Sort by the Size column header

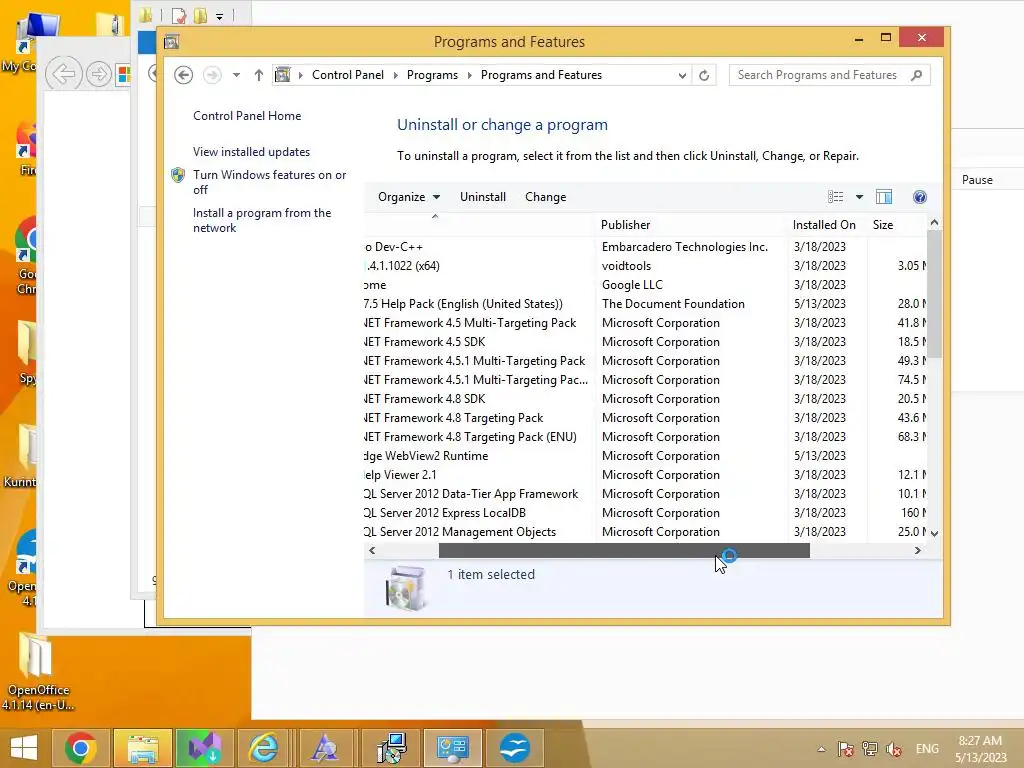(x=897, y=225)
